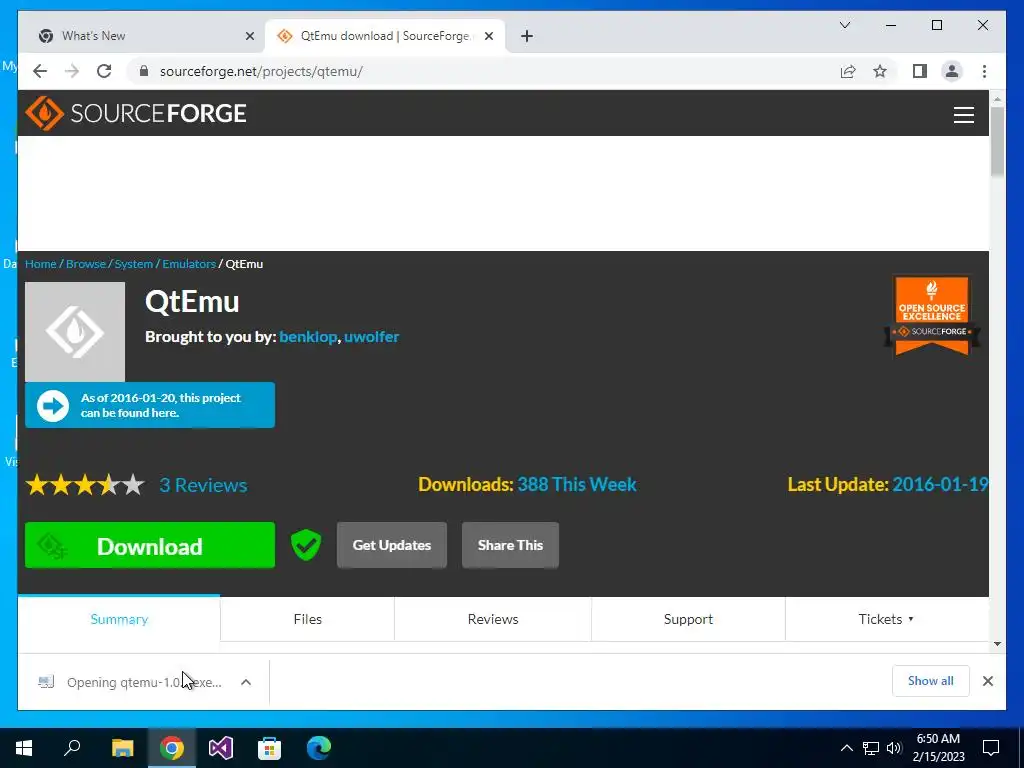Open author benklop profile link
This screenshot has height=768, width=1024.
pos(308,337)
